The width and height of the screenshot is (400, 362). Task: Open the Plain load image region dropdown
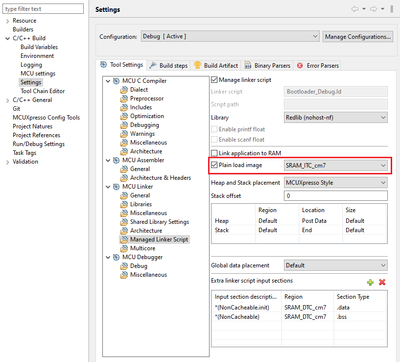pos(336,165)
